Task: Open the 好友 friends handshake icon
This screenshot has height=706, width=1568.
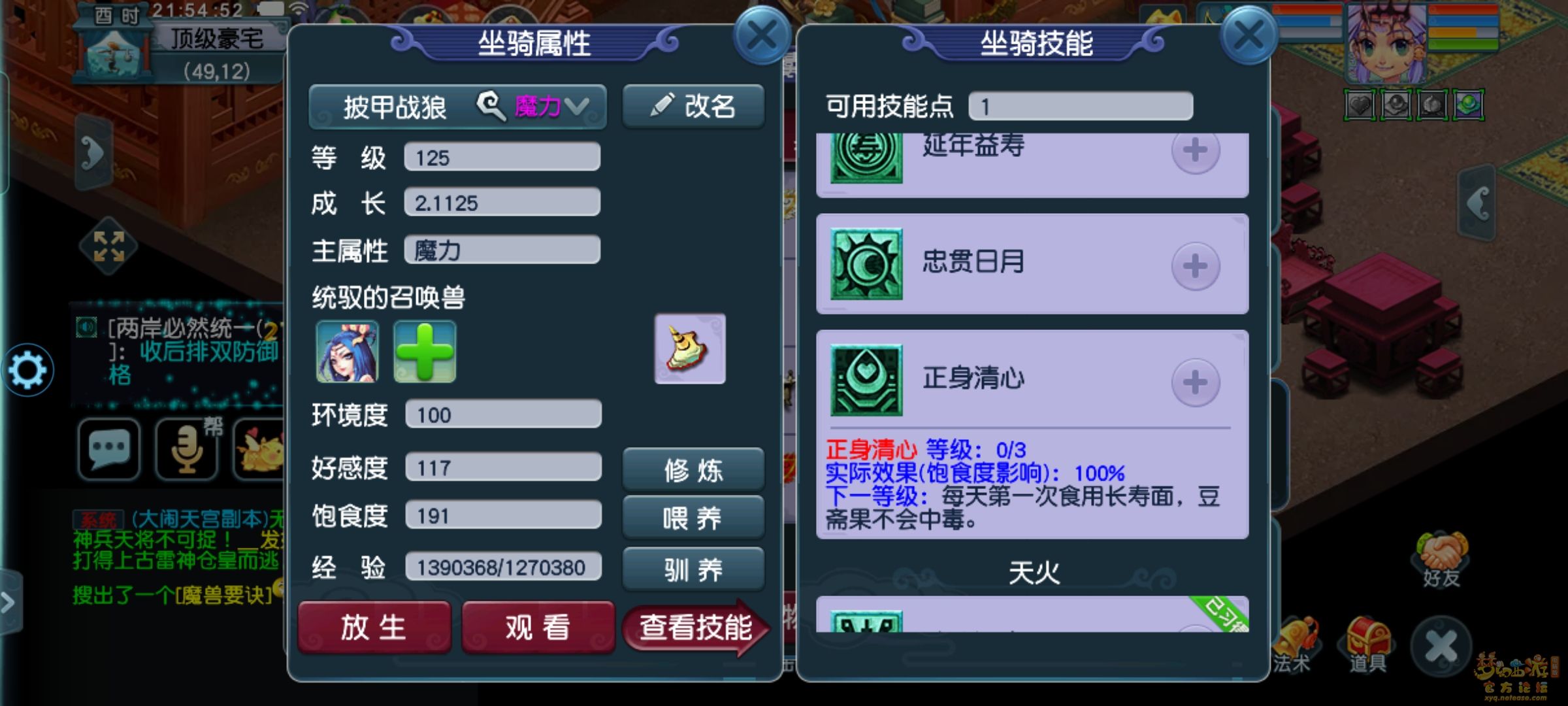Action: [x=1442, y=560]
